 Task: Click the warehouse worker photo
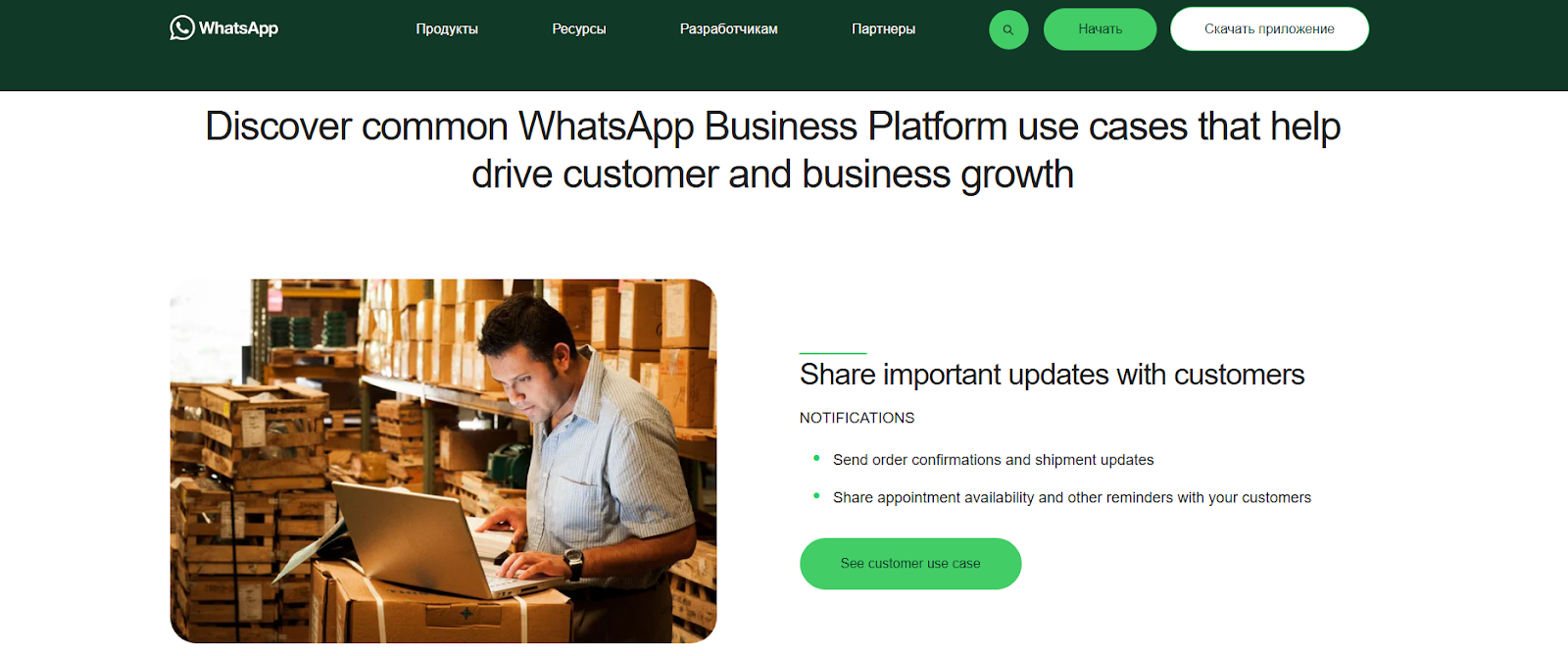point(443,461)
